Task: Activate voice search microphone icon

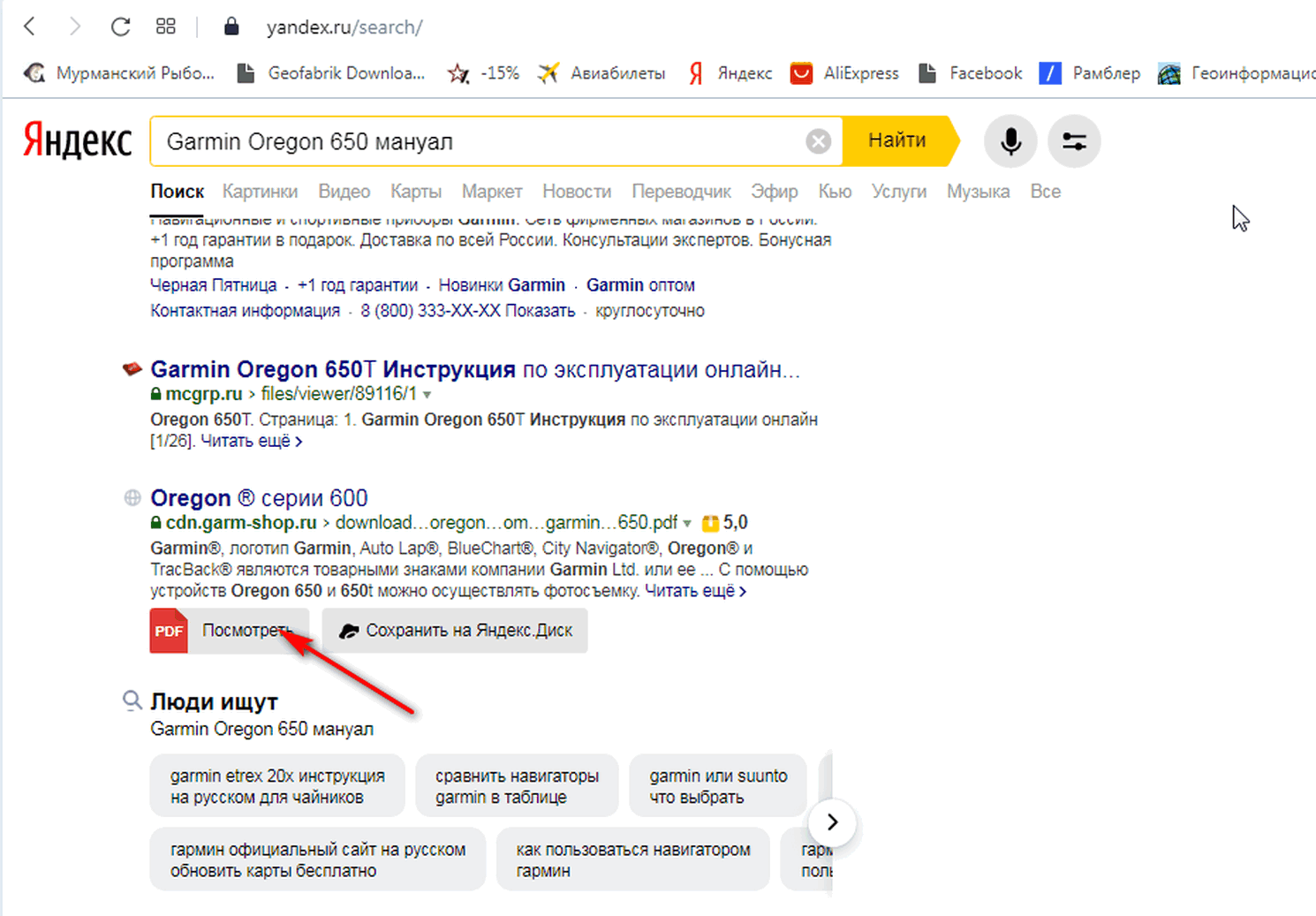Action: point(1010,141)
